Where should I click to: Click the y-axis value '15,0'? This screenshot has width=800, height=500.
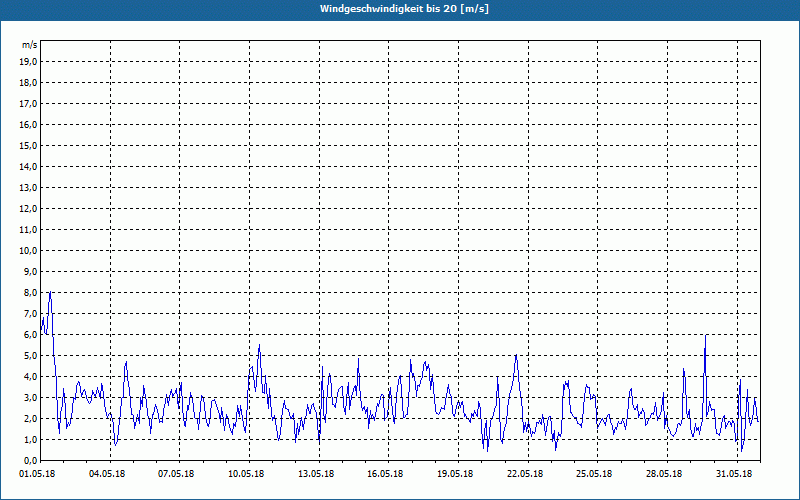28,145
